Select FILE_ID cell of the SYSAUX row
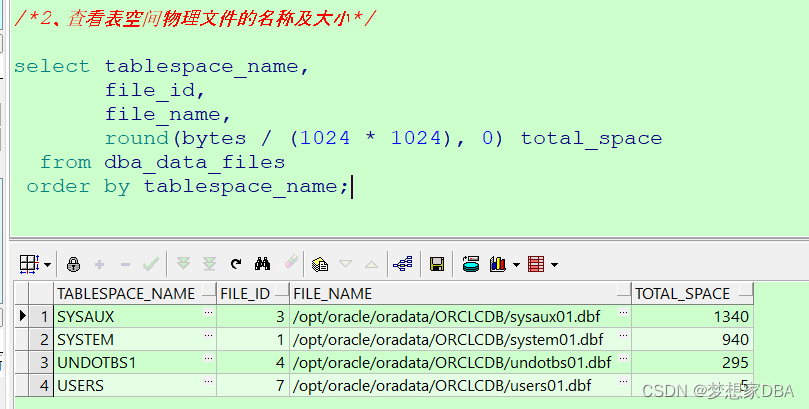The image size is (809, 409). pos(253,316)
